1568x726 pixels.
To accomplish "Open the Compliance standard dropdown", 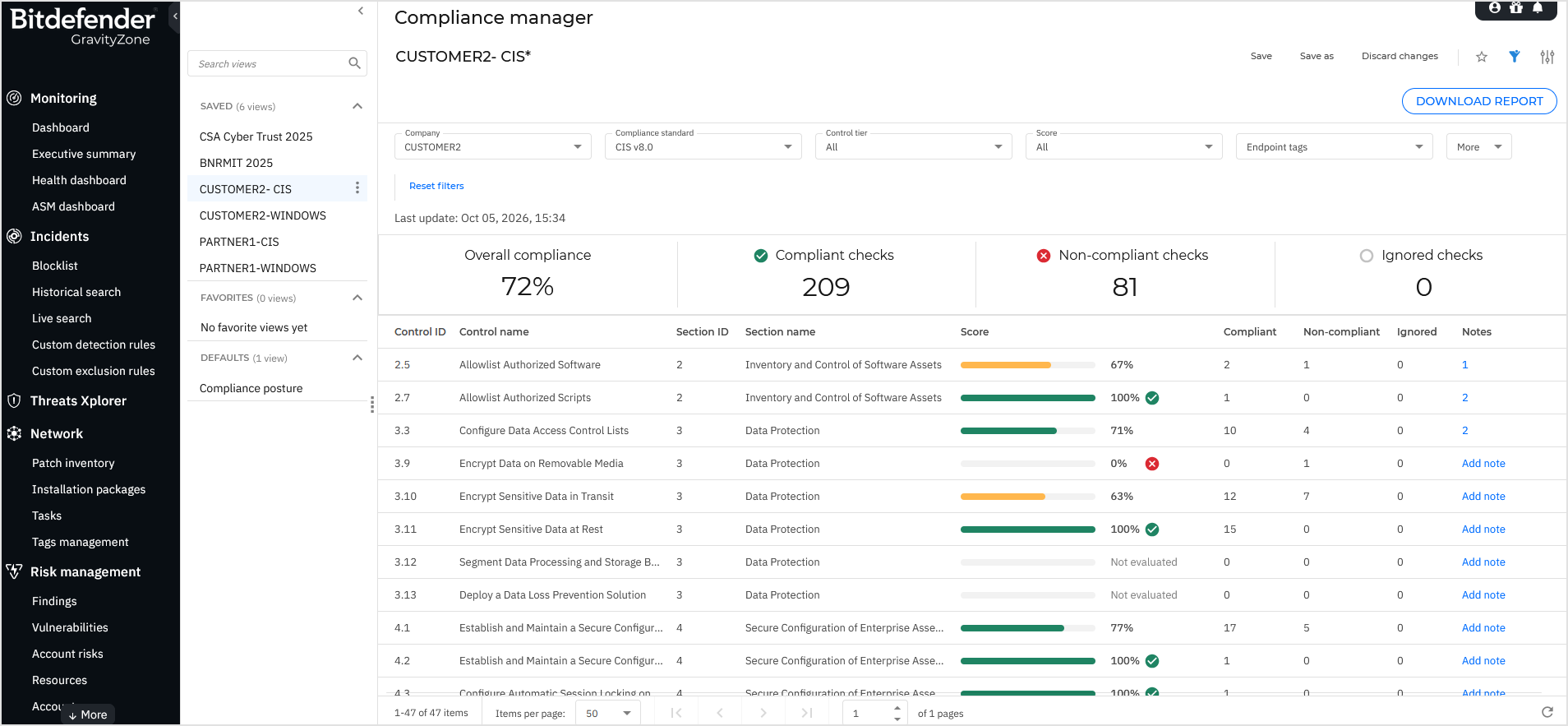I will pyautogui.click(x=703, y=146).
